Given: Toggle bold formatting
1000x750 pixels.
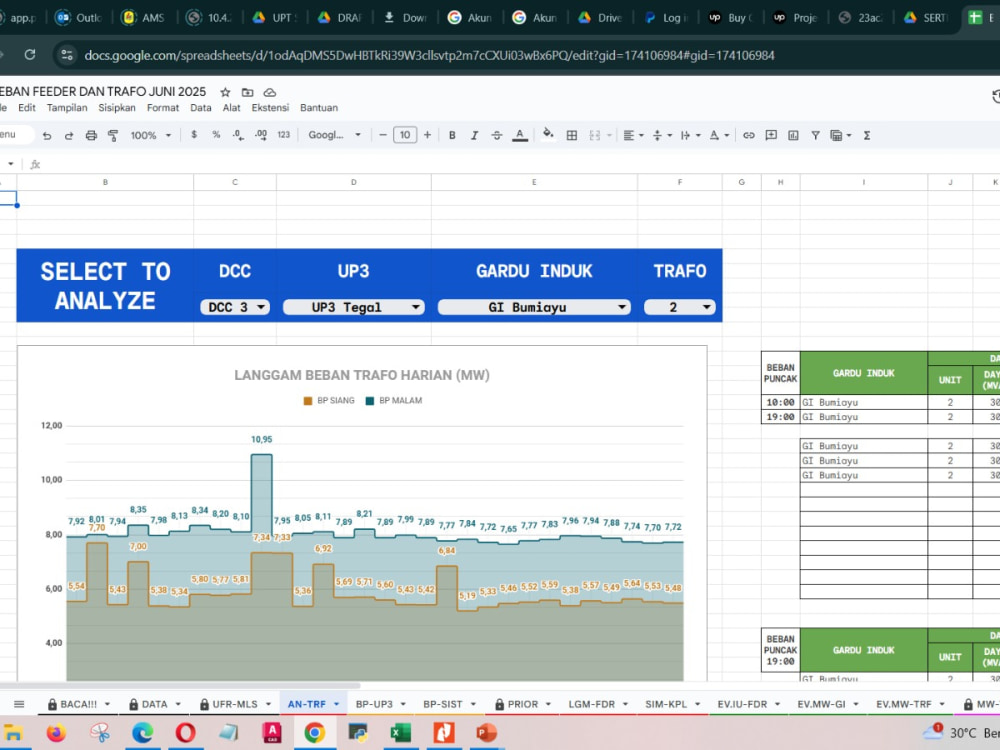Looking at the screenshot, I should point(452,135).
